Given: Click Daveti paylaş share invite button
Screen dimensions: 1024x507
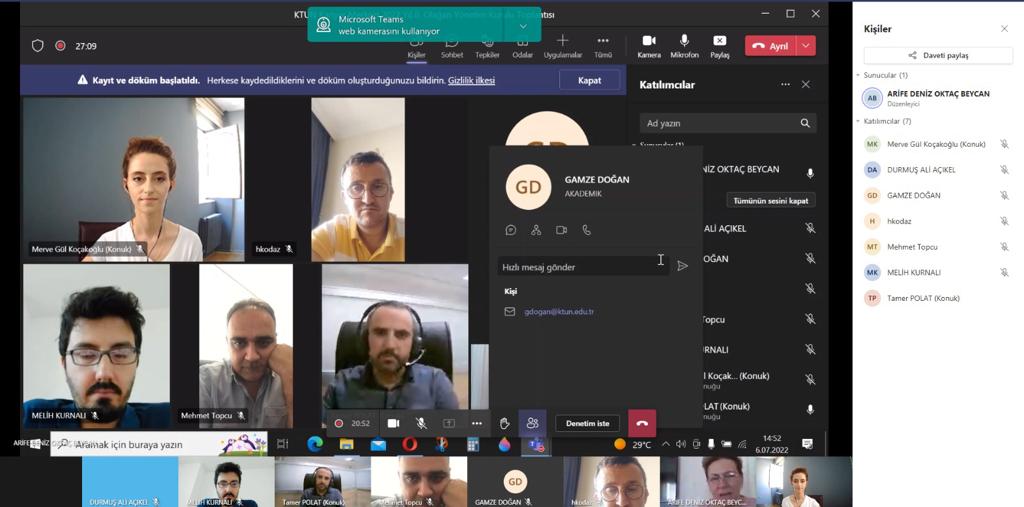Looking at the screenshot, I should [938, 56].
